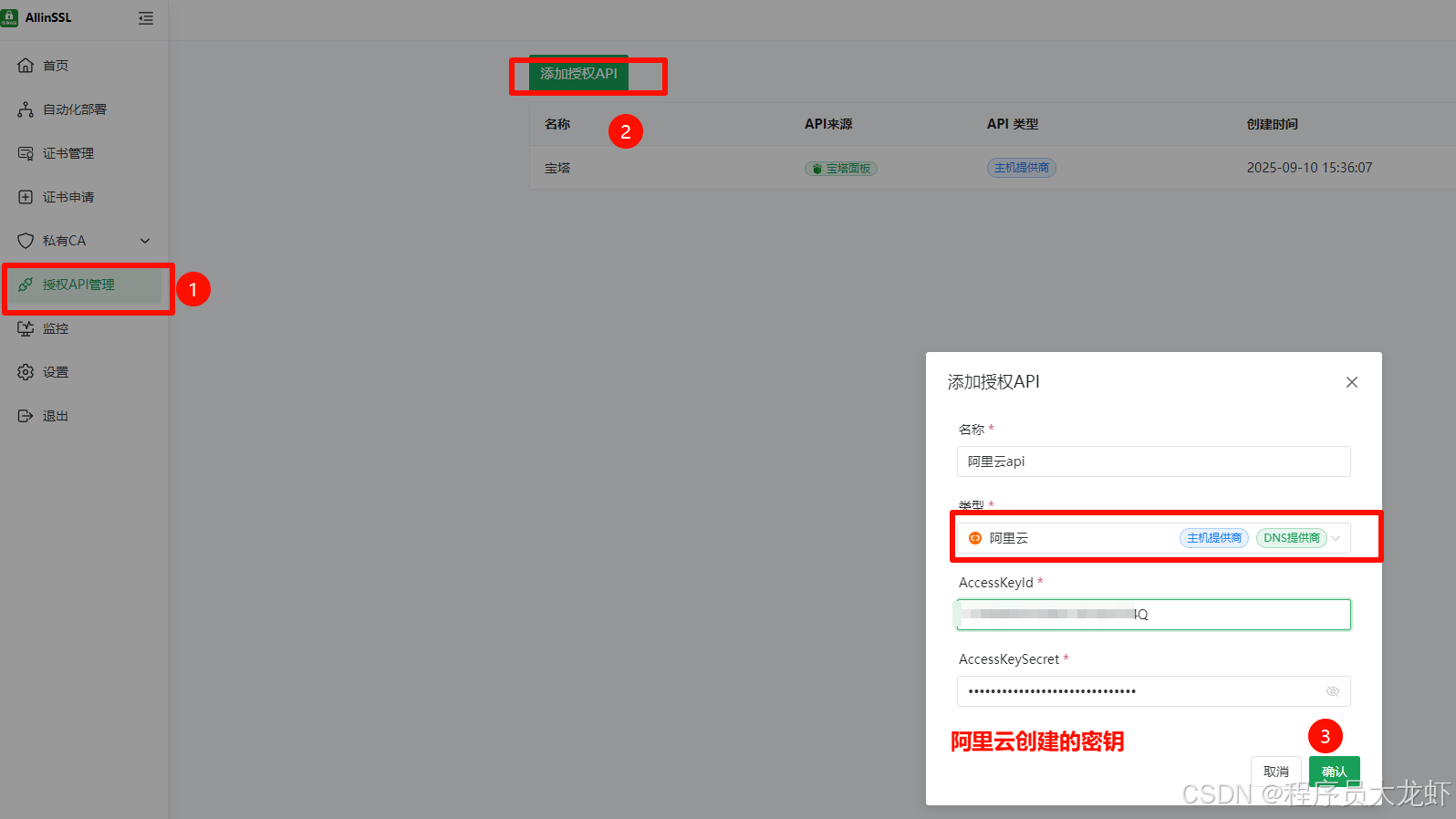The width and height of the screenshot is (1456, 819).
Task: Click the 主机提供商 tag in the 宝塔 row
Action: coord(1022,168)
